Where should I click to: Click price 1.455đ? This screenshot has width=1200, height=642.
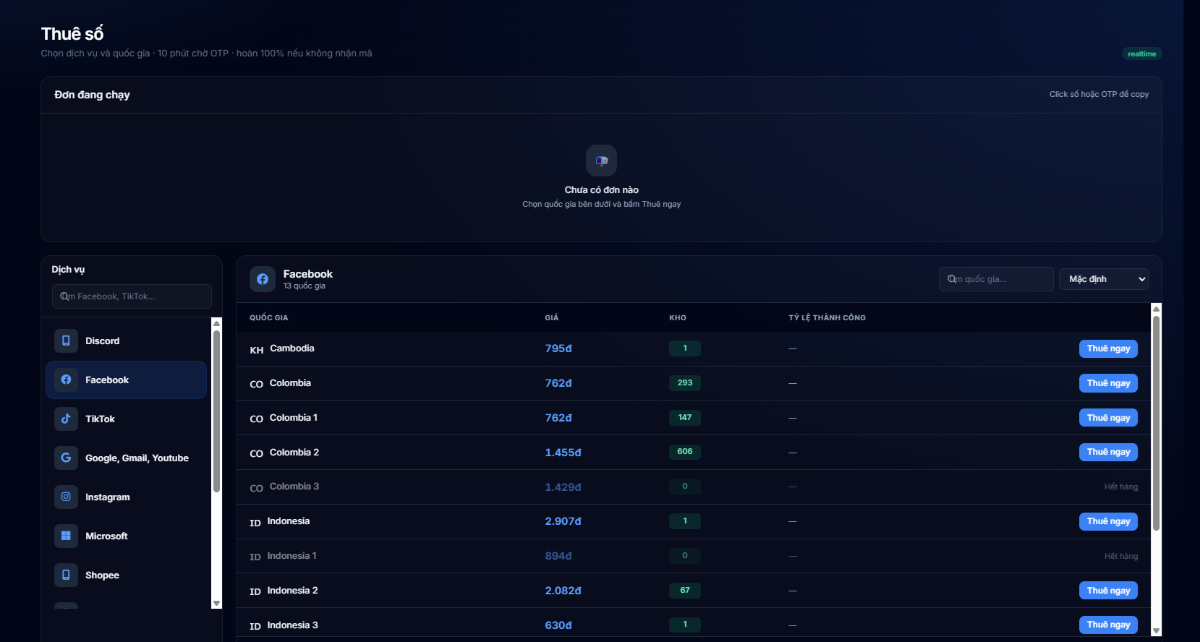point(563,452)
